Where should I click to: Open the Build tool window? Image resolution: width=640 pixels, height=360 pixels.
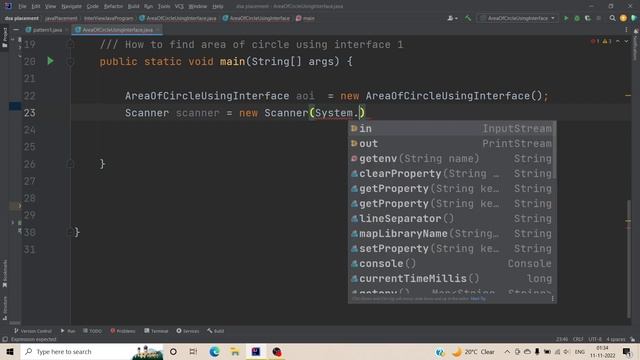215,331
